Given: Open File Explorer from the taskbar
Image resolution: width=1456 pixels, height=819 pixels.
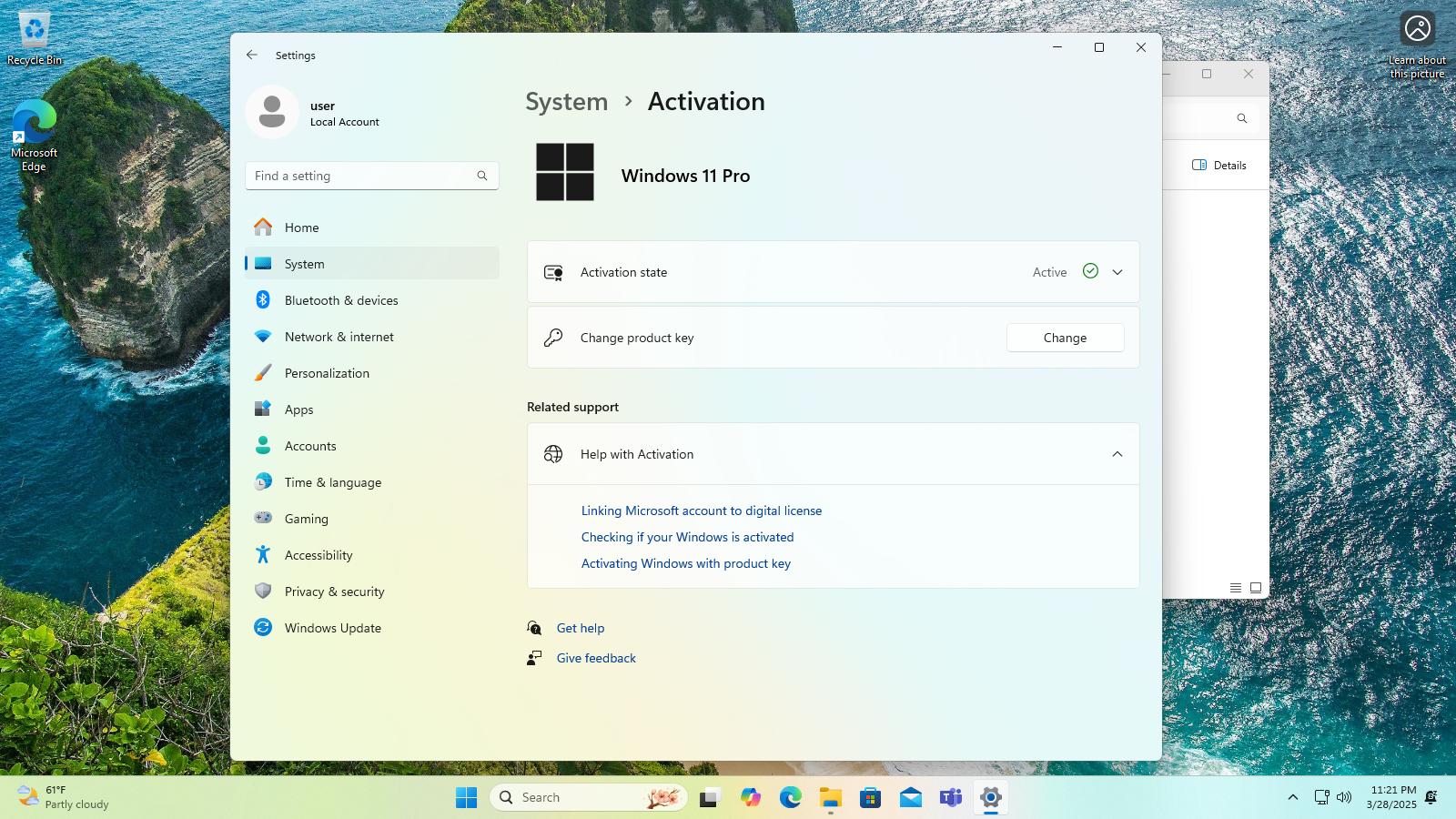Looking at the screenshot, I should 831,798.
